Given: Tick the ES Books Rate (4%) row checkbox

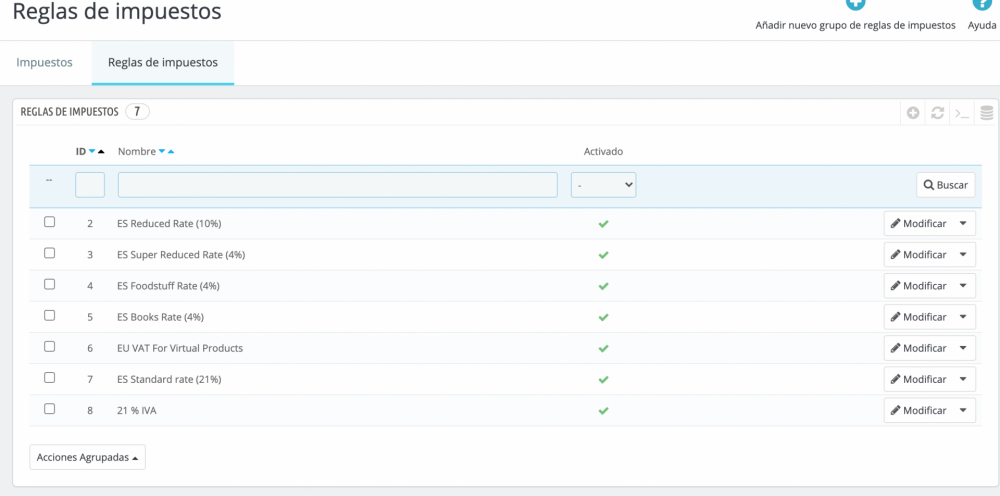Looking at the screenshot, I should [49, 316].
